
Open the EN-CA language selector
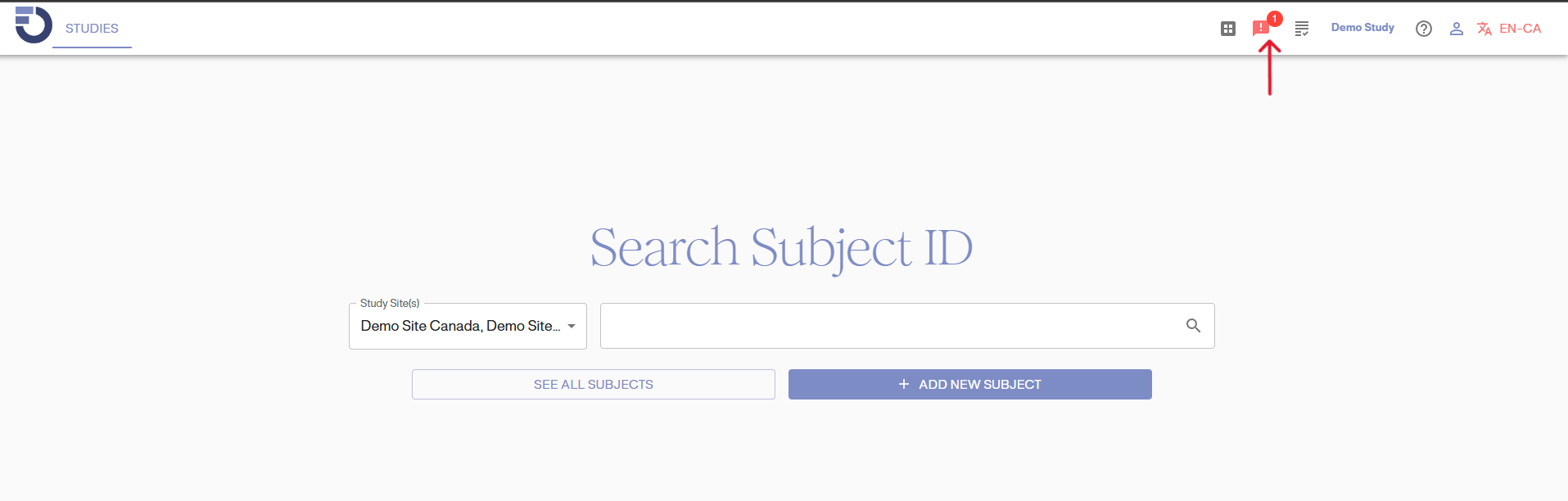tap(1520, 29)
